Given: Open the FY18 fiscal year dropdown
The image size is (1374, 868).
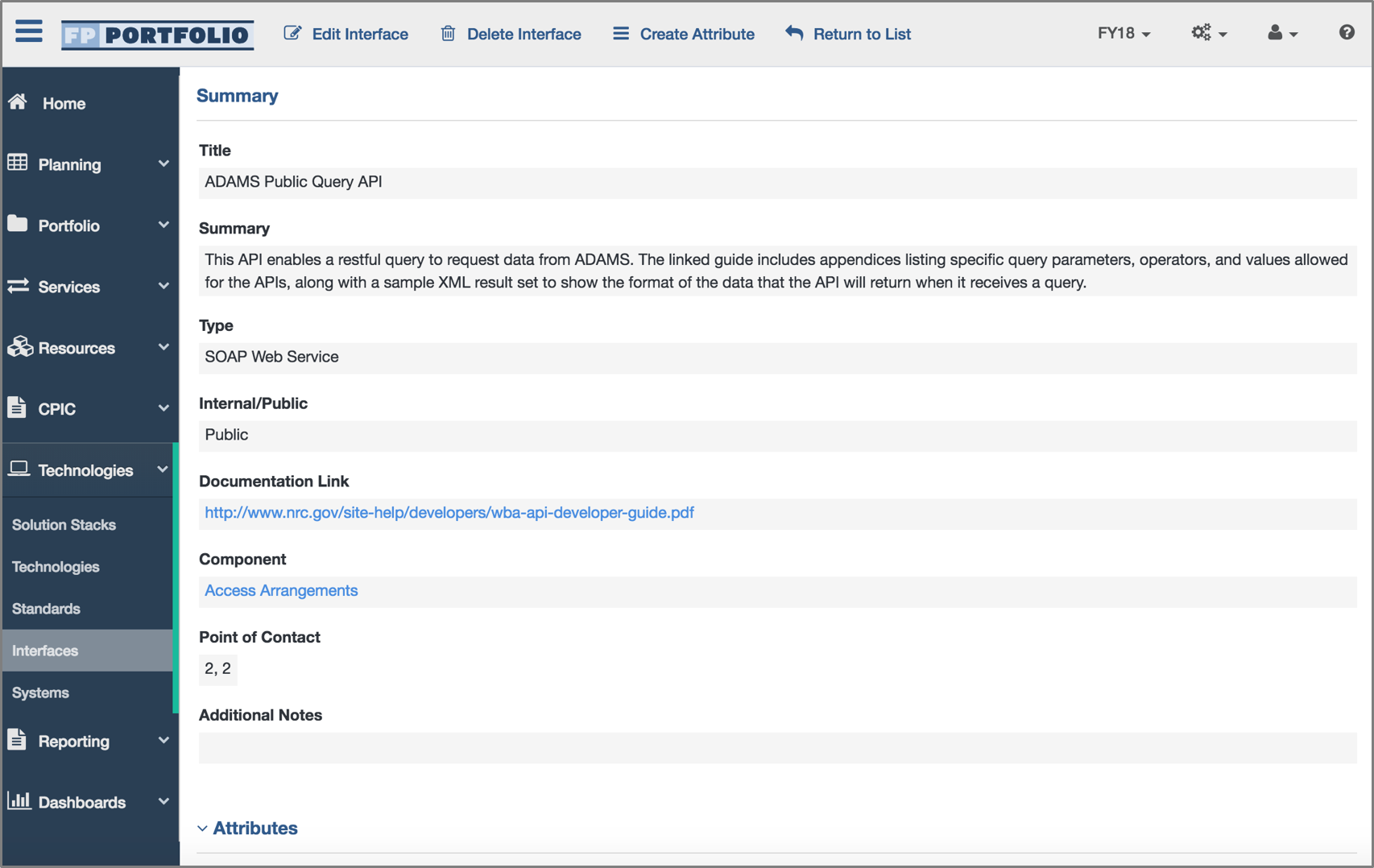Looking at the screenshot, I should (x=1124, y=33).
